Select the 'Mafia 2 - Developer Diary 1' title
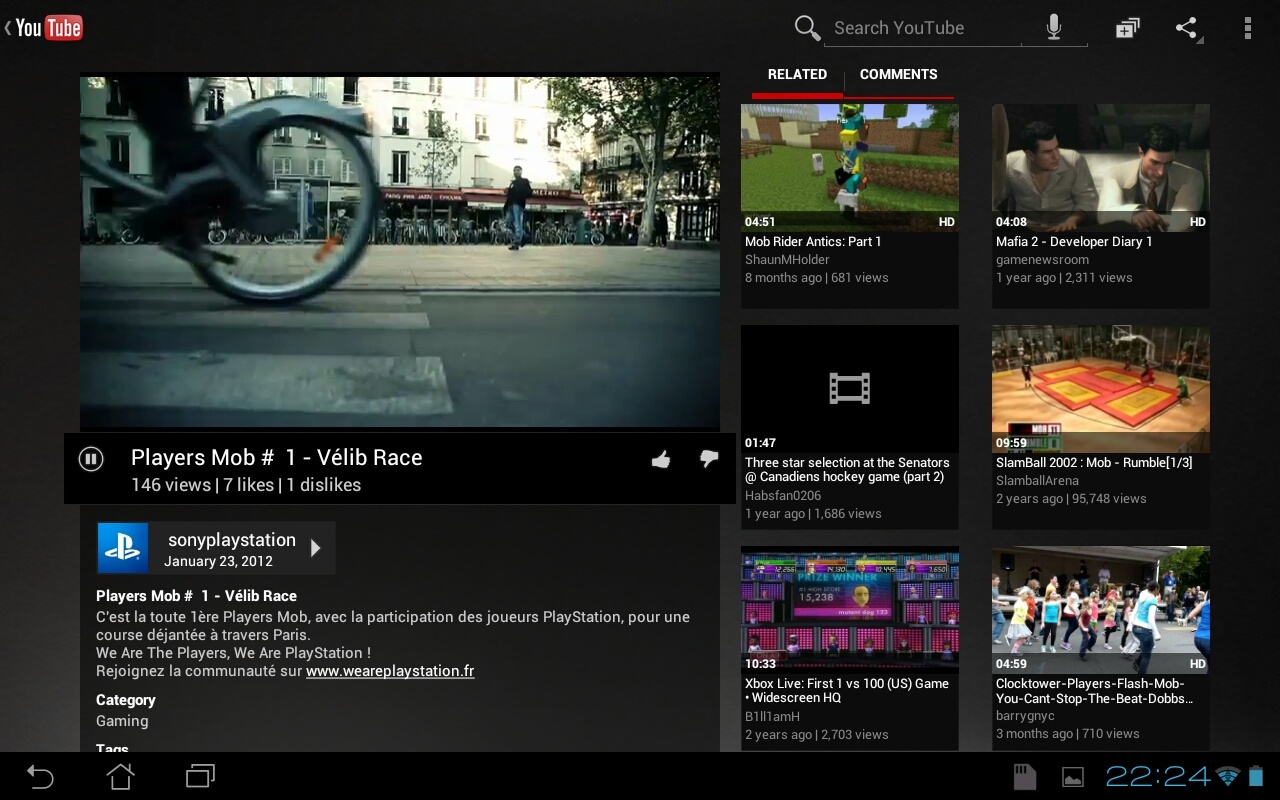 pyautogui.click(x=1074, y=241)
